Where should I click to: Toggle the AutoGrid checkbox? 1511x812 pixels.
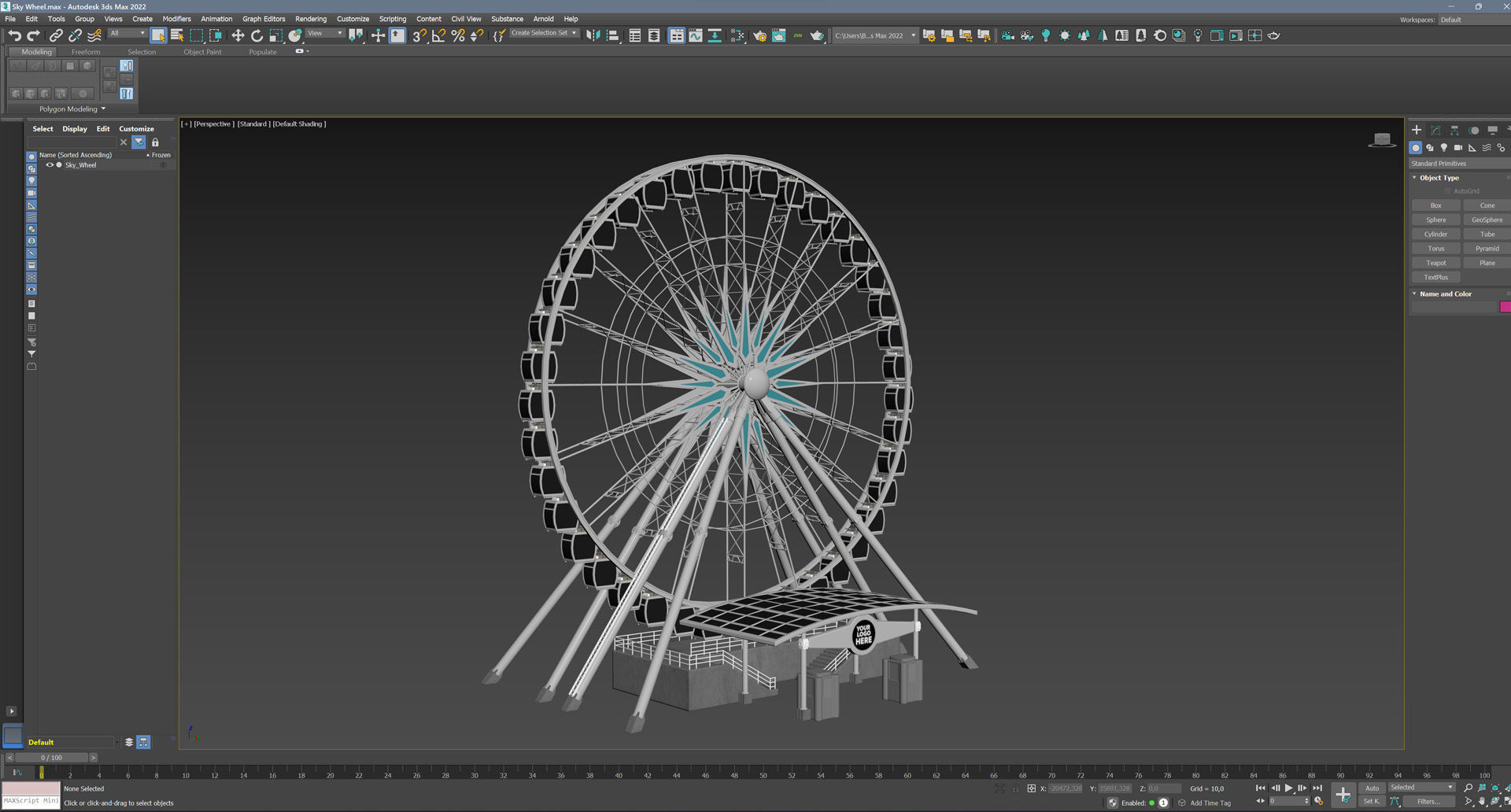[x=1447, y=191]
